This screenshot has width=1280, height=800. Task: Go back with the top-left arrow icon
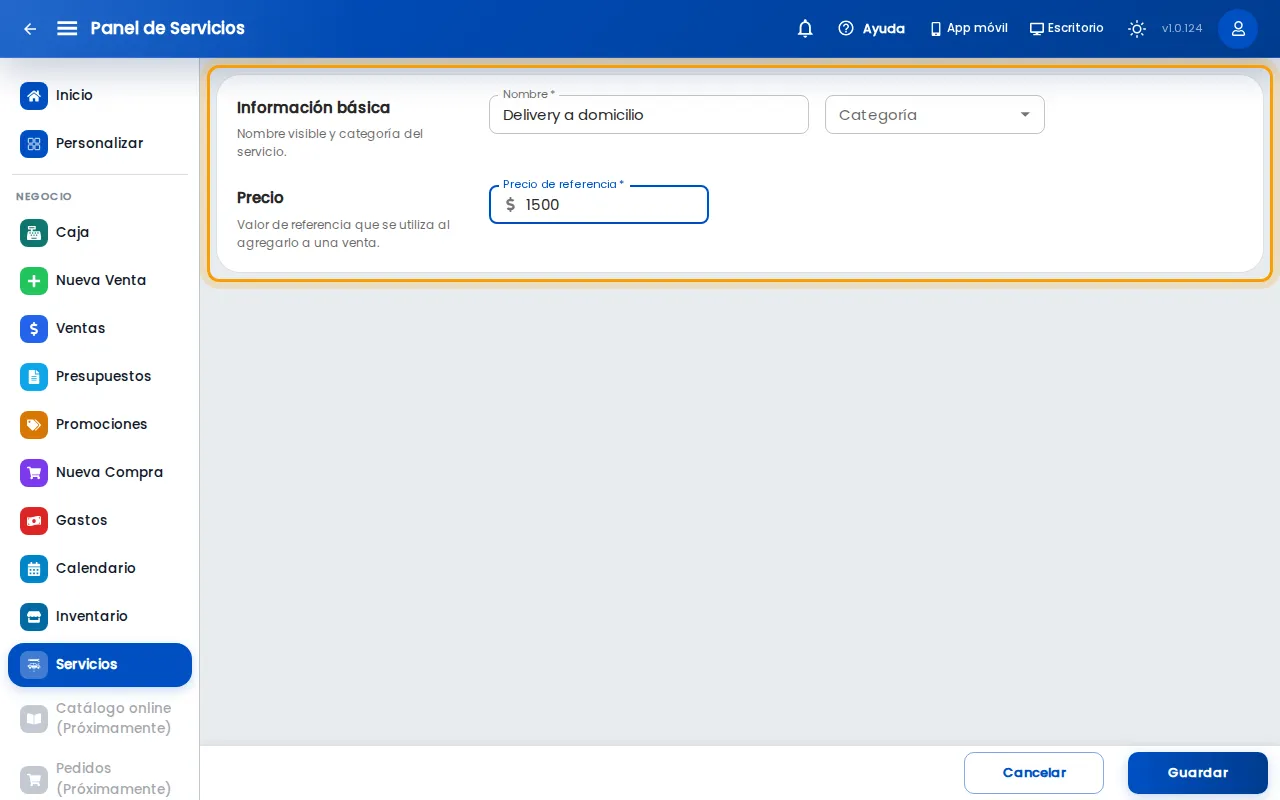30,28
